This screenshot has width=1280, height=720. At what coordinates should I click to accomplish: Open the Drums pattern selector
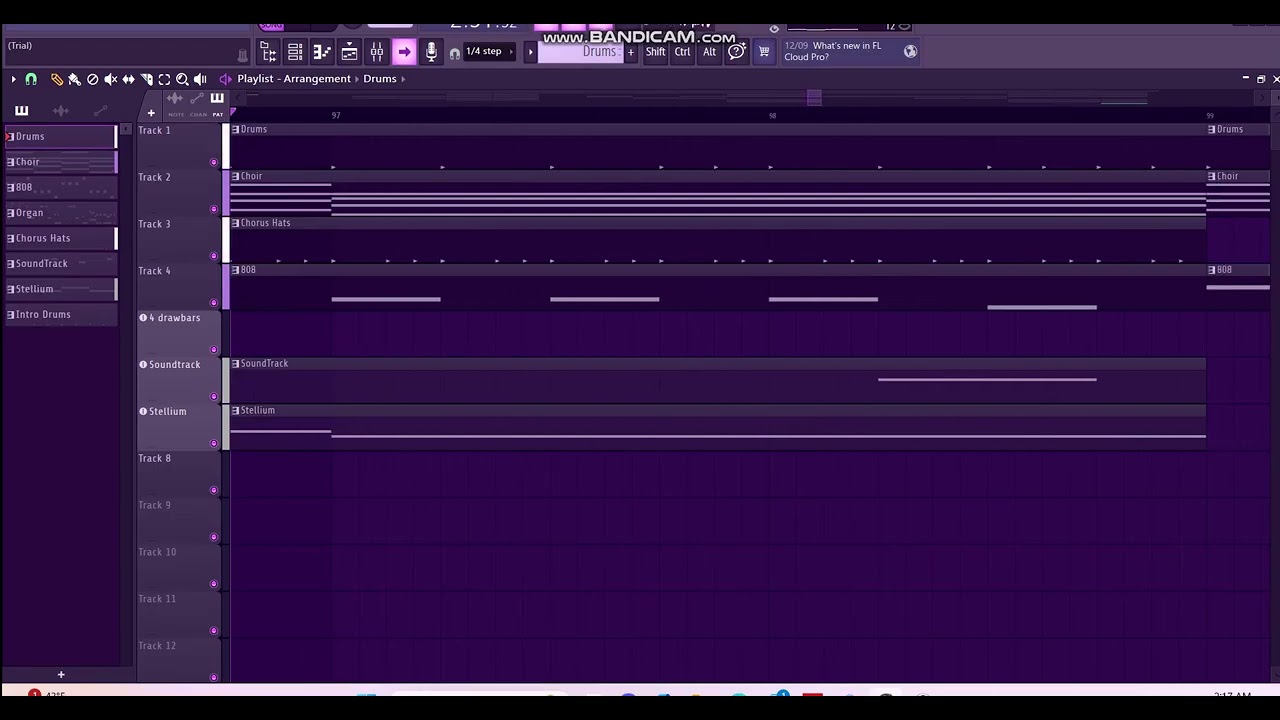582,52
